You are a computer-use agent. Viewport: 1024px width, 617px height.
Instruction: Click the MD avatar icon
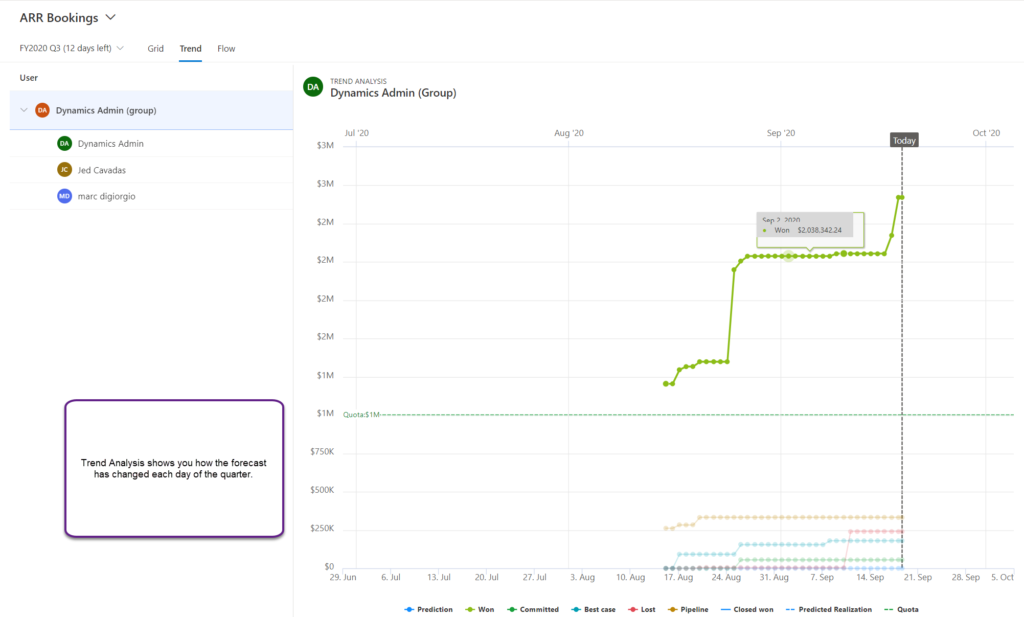click(64, 196)
